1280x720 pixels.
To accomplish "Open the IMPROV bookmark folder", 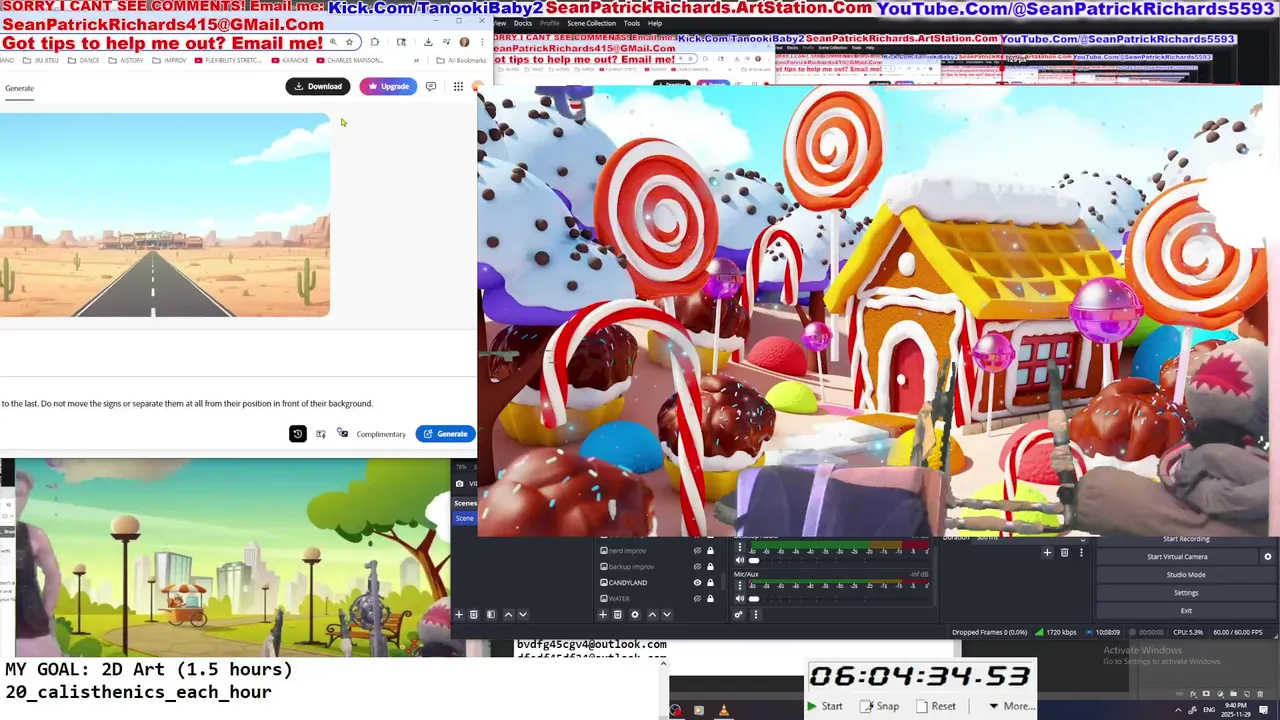I will (171, 60).
